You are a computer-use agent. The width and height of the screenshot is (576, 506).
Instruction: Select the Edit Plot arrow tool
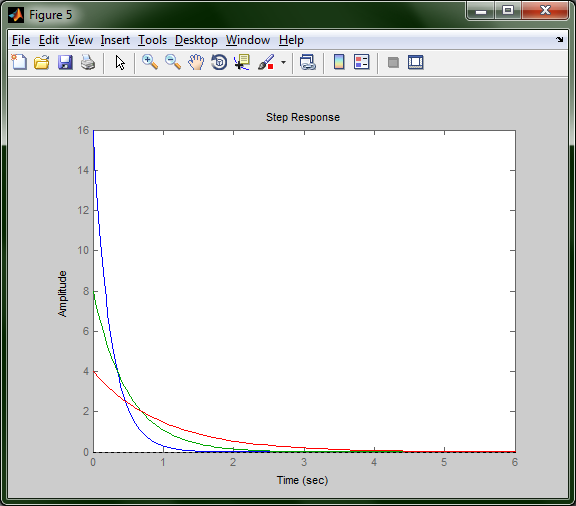(120, 62)
